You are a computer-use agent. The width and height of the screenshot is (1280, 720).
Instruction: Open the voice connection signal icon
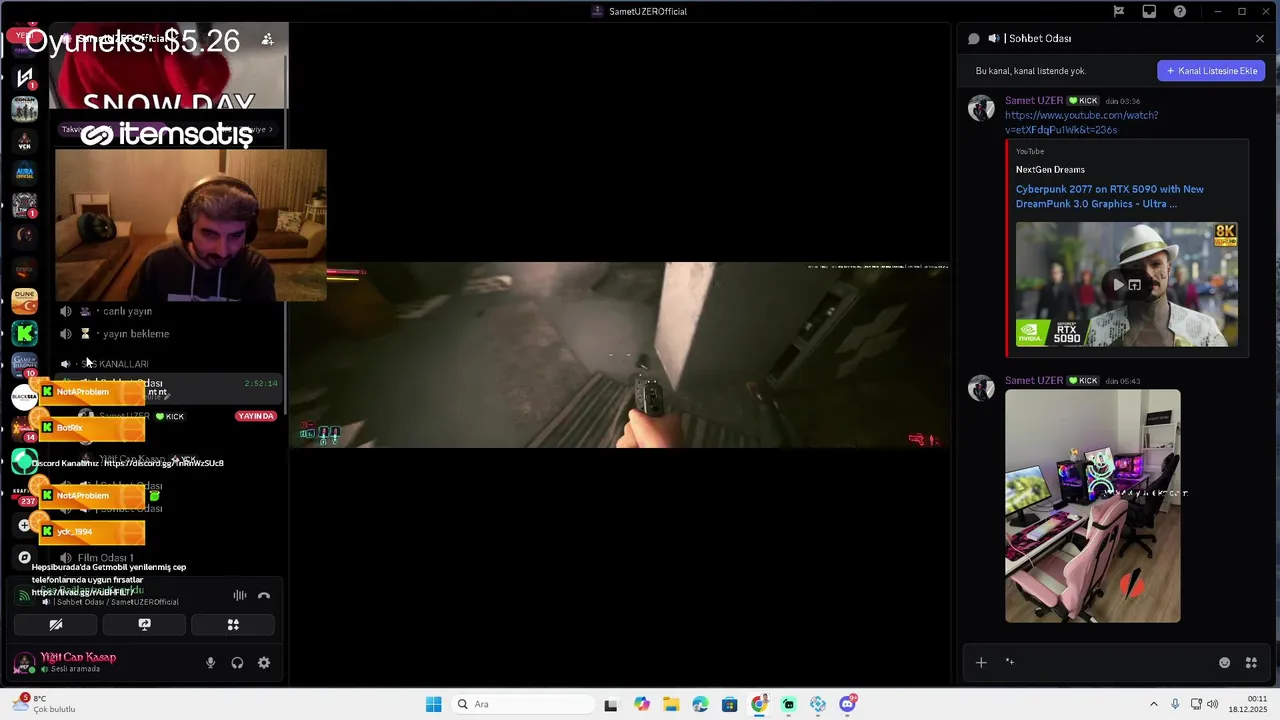(24, 595)
